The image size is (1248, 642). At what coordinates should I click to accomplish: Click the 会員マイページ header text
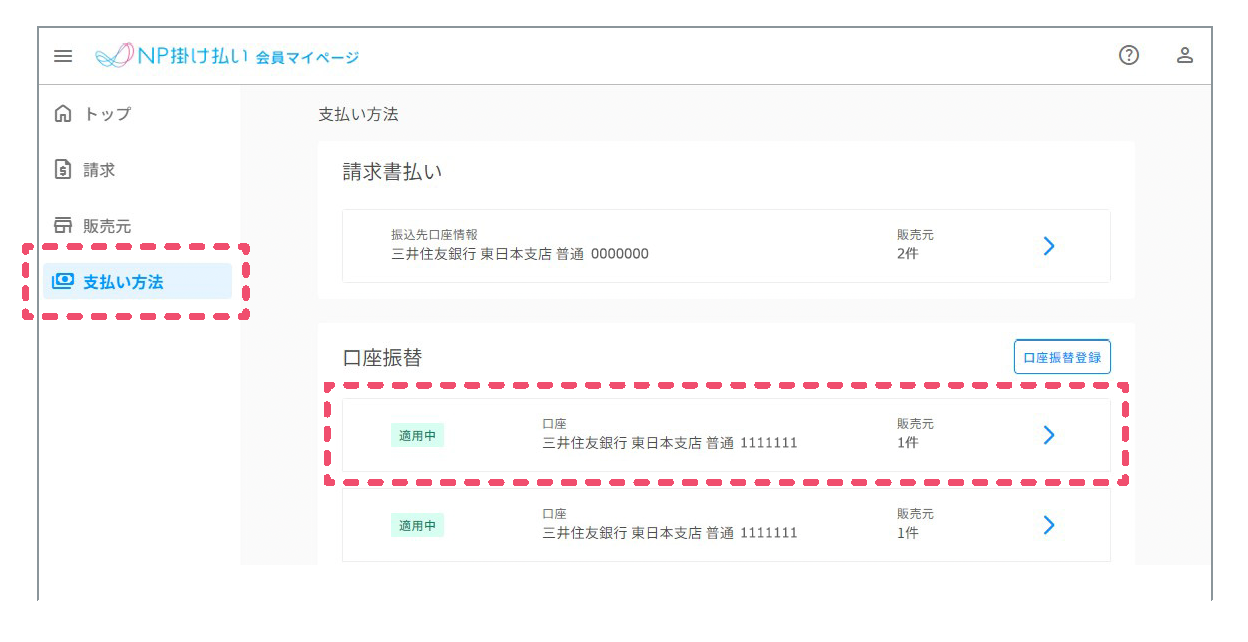[x=307, y=57]
